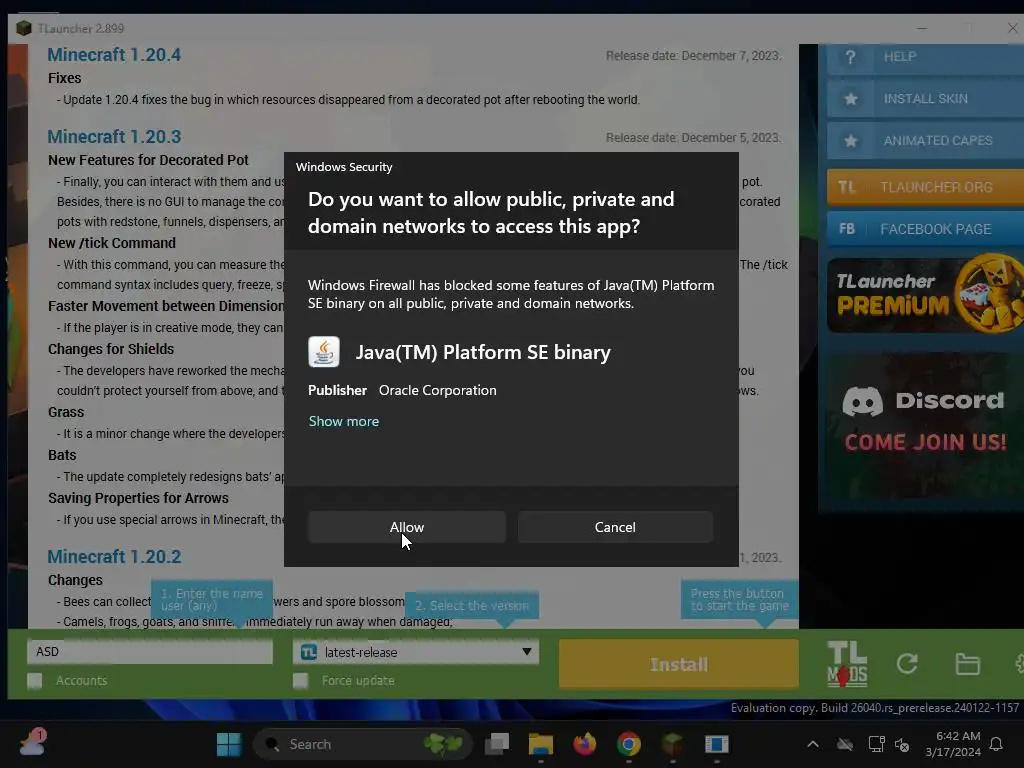Toggle the Force update checkbox
This screenshot has height=768, width=1024.
[300, 680]
